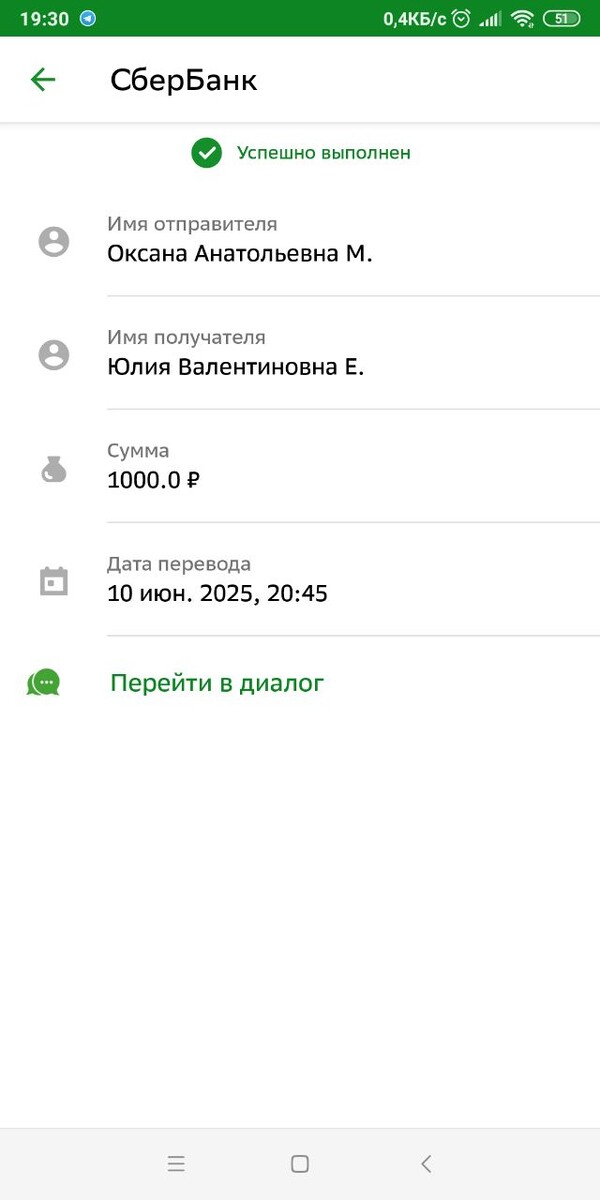
Task: Tap the home button in navigation bar
Action: pyautogui.click(x=300, y=1163)
